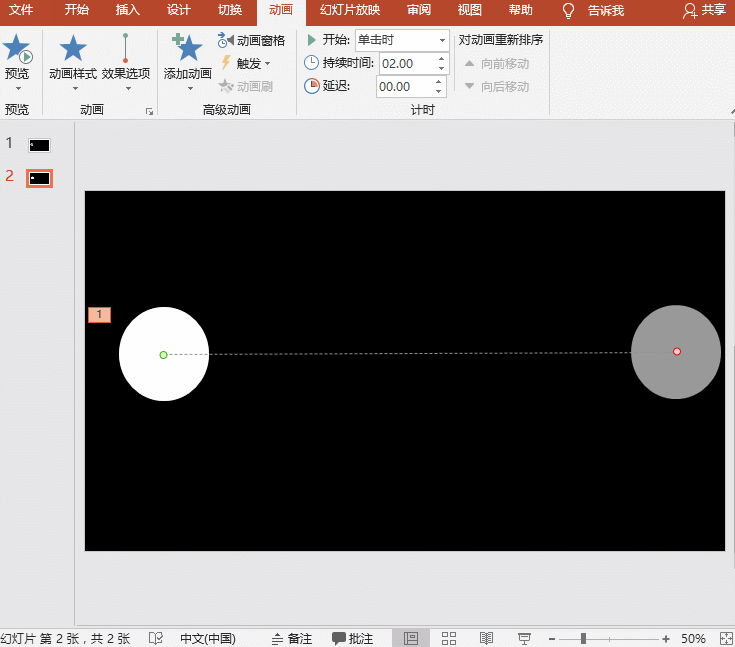Switch to Slide Sorter view icon
735x647 pixels.
(x=449, y=638)
